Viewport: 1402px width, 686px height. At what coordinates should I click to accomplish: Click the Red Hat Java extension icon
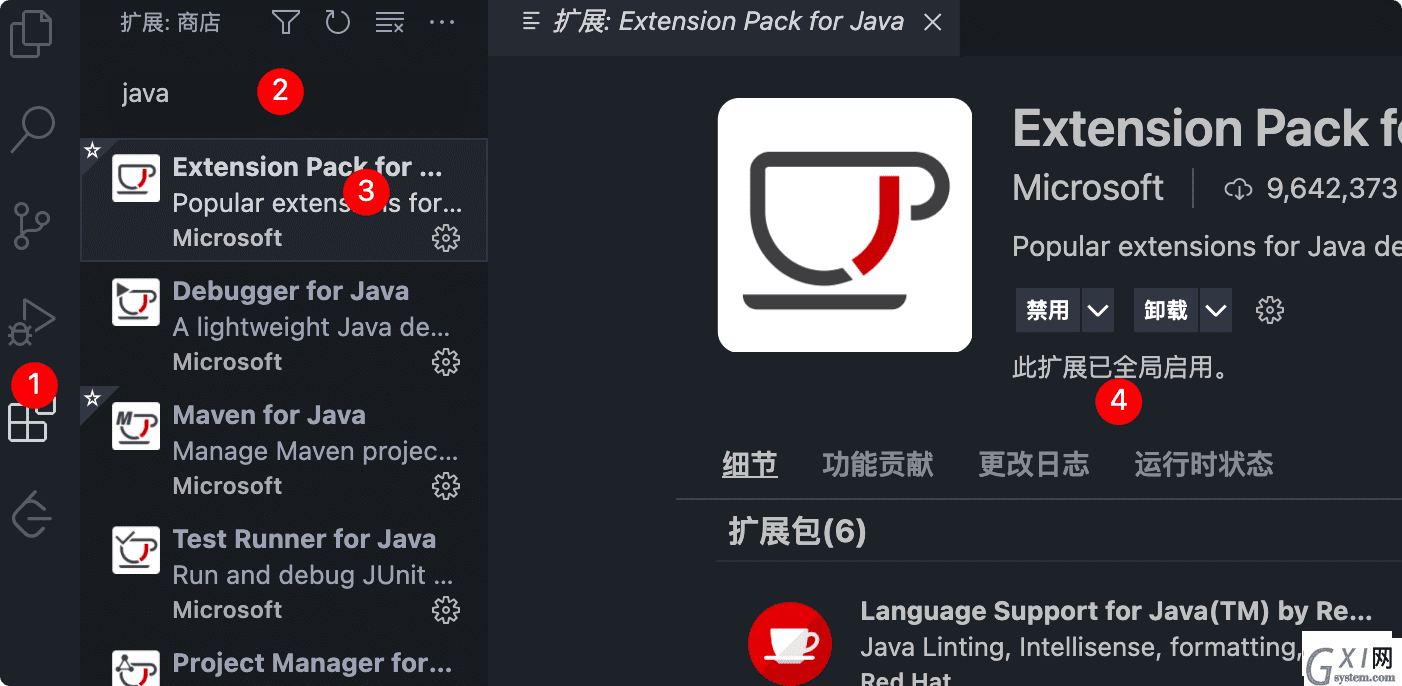[x=790, y=644]
